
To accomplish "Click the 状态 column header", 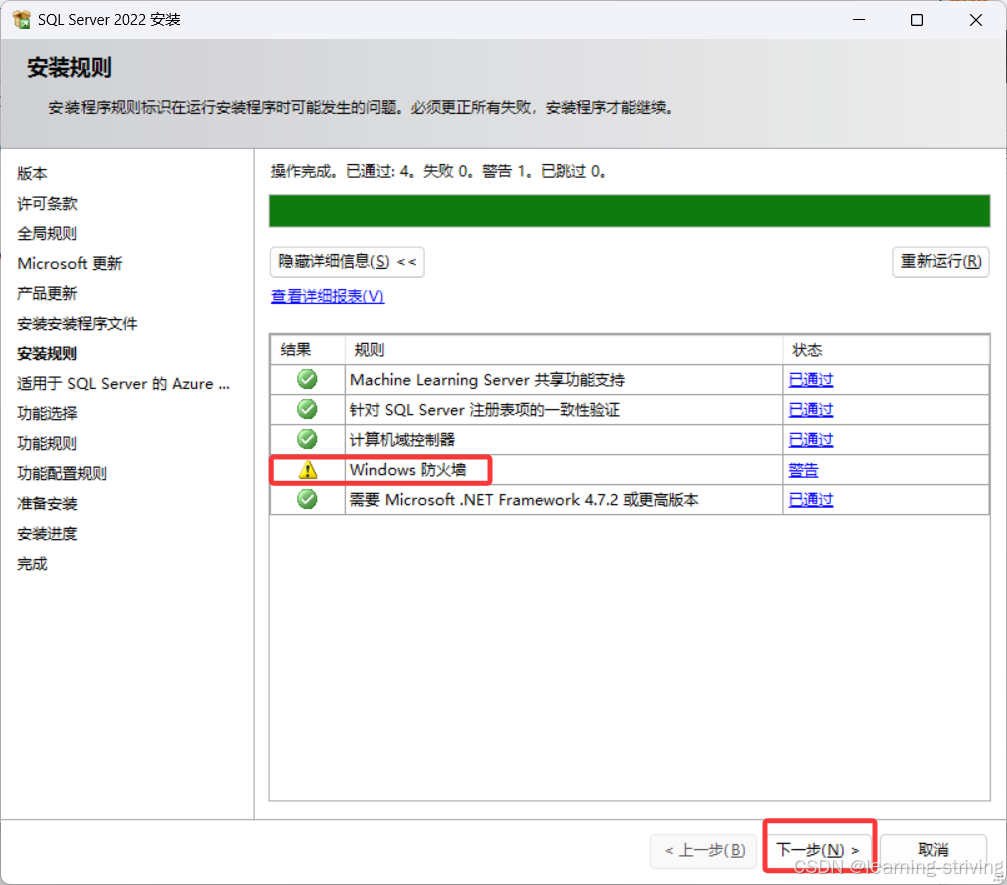I will [886, 350].
